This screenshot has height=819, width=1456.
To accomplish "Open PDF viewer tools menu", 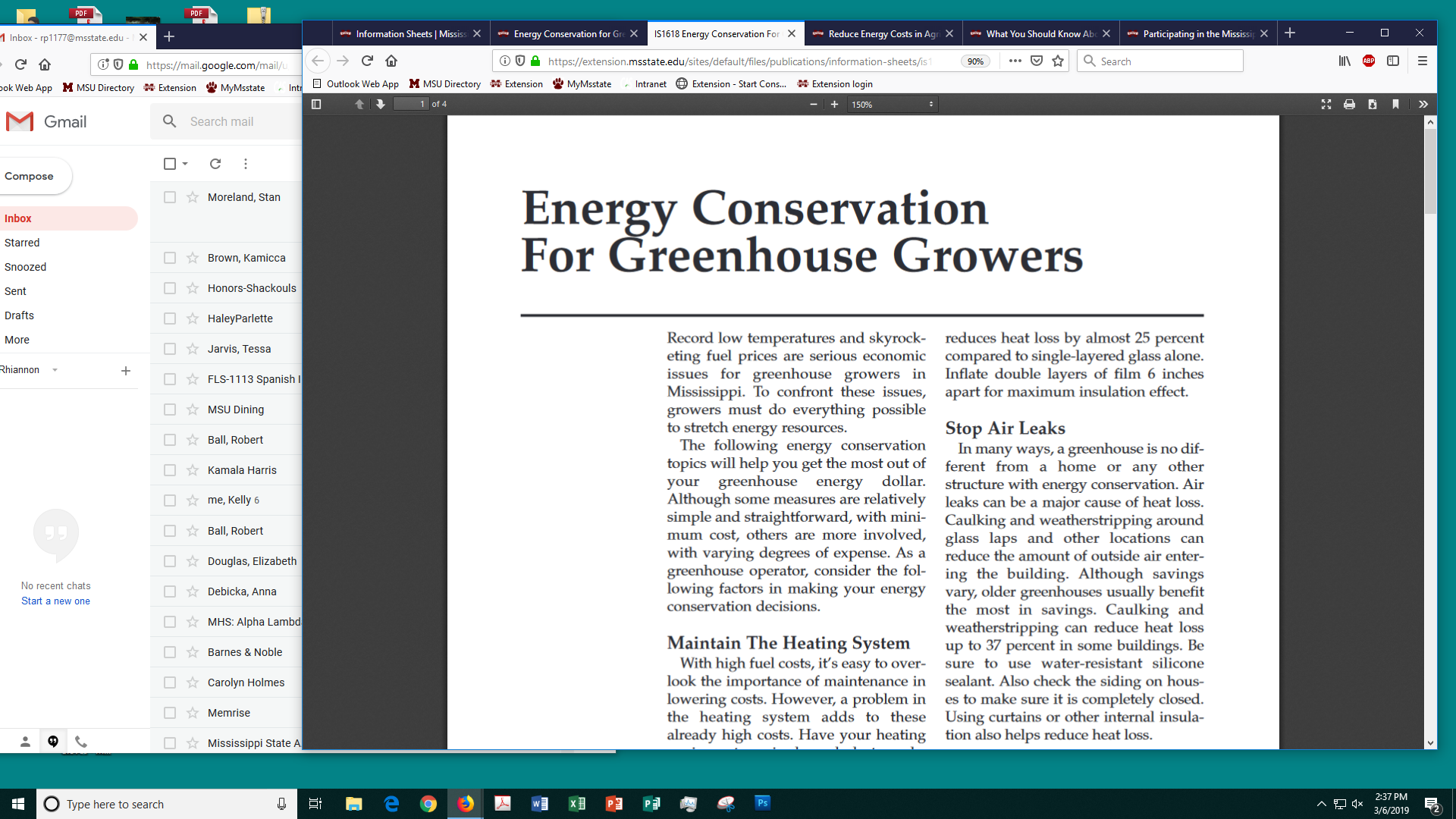I will [x=1423, y=104].
